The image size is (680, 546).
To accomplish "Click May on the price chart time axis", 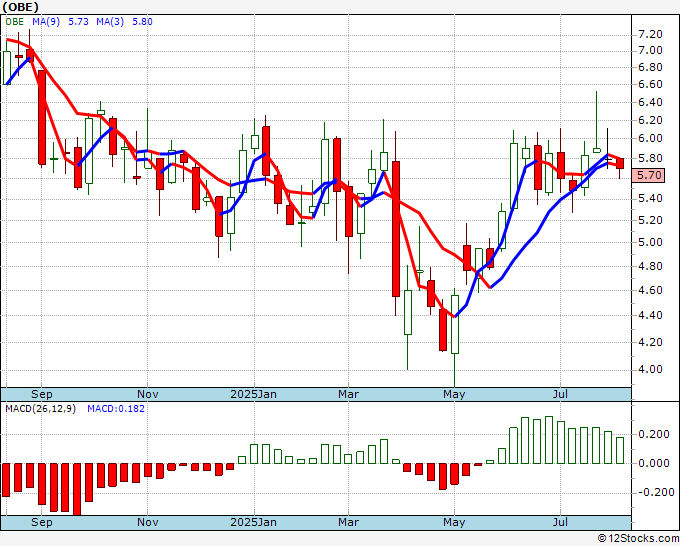I will (x=454, y=394).
